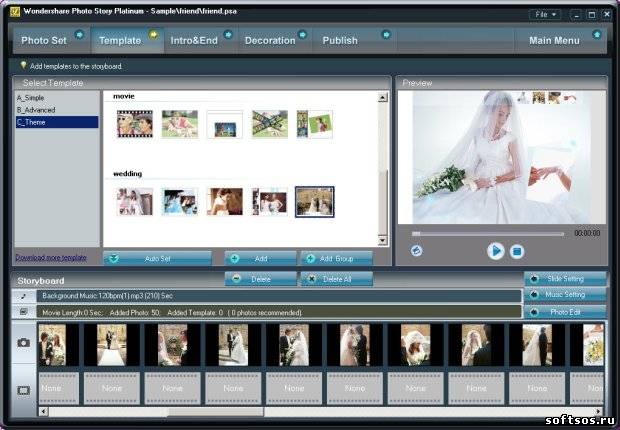This screenshot has height=430, width=620.
Task: Select fourth movie template with crossed filmstrips
Action: [x=270, y=124]
